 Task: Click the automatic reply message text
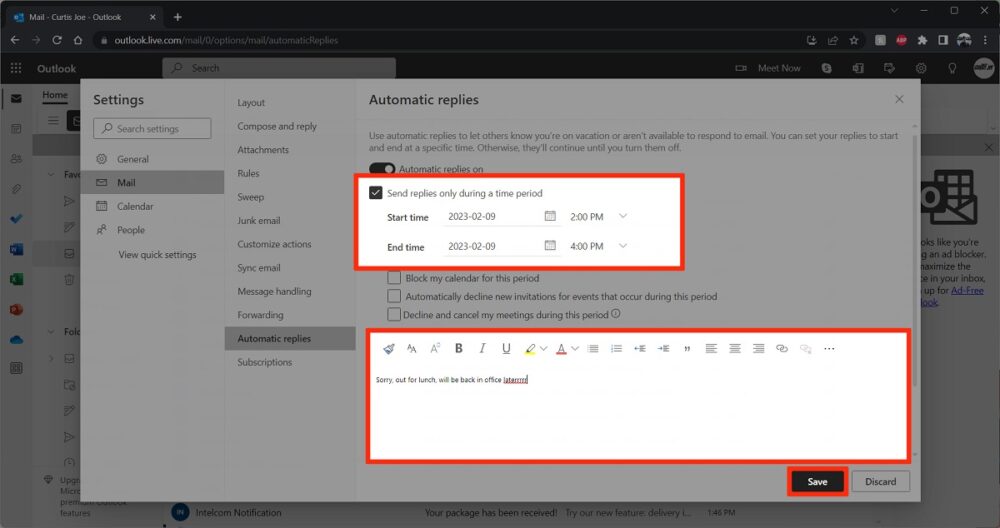[452, 379]
